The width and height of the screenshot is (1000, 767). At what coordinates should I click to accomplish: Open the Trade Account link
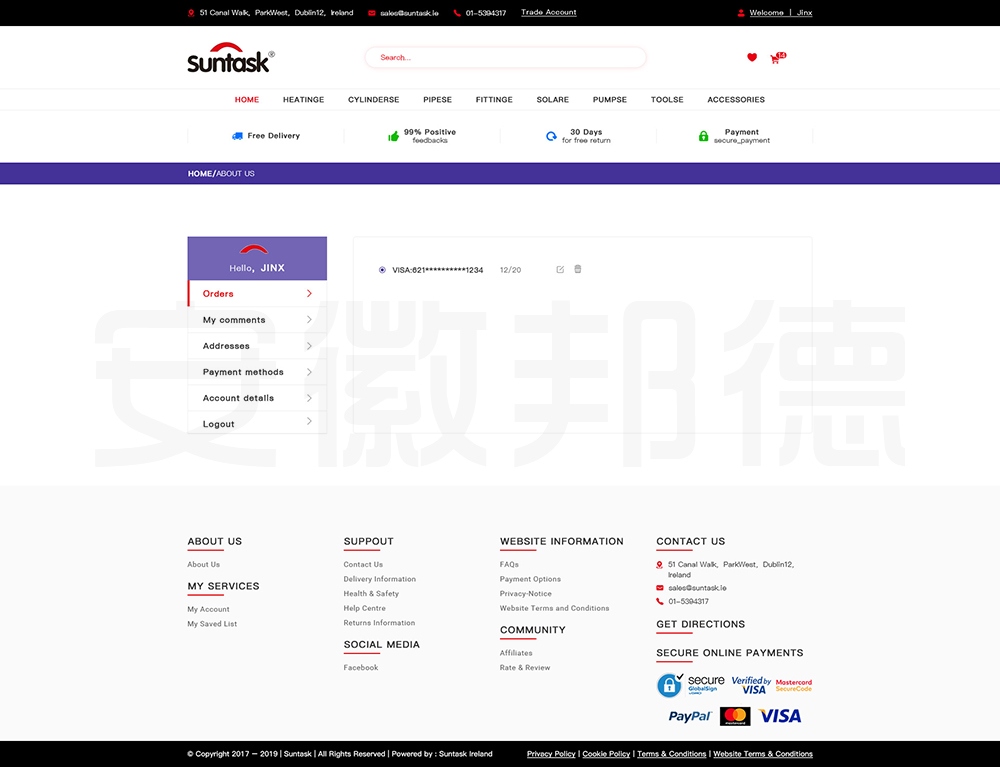coord(548,13)
